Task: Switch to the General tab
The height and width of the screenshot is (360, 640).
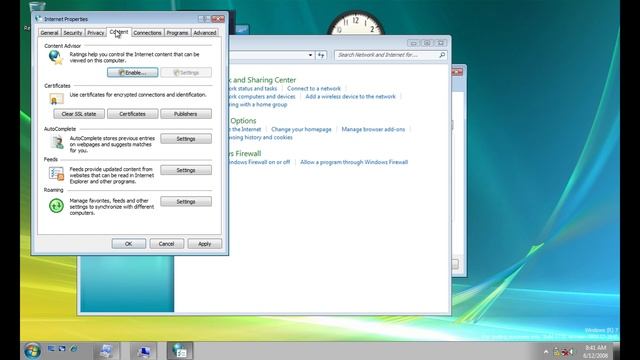Action: point(49,33)
